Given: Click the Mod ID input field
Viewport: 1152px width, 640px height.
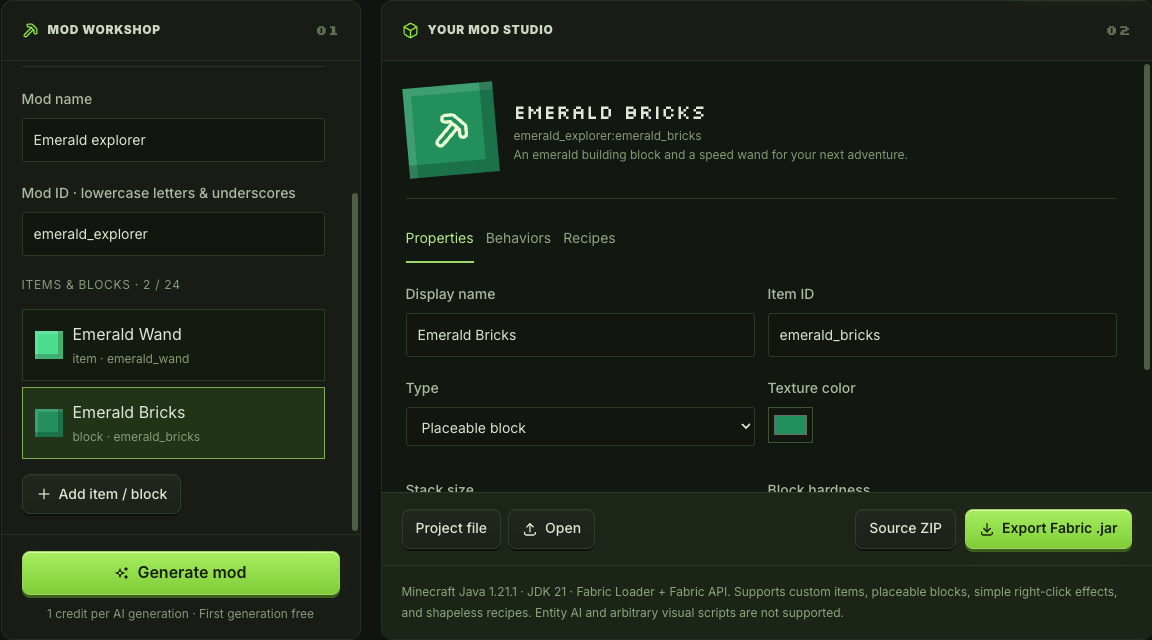Looking at the screenshot, I should pos(173,234).
